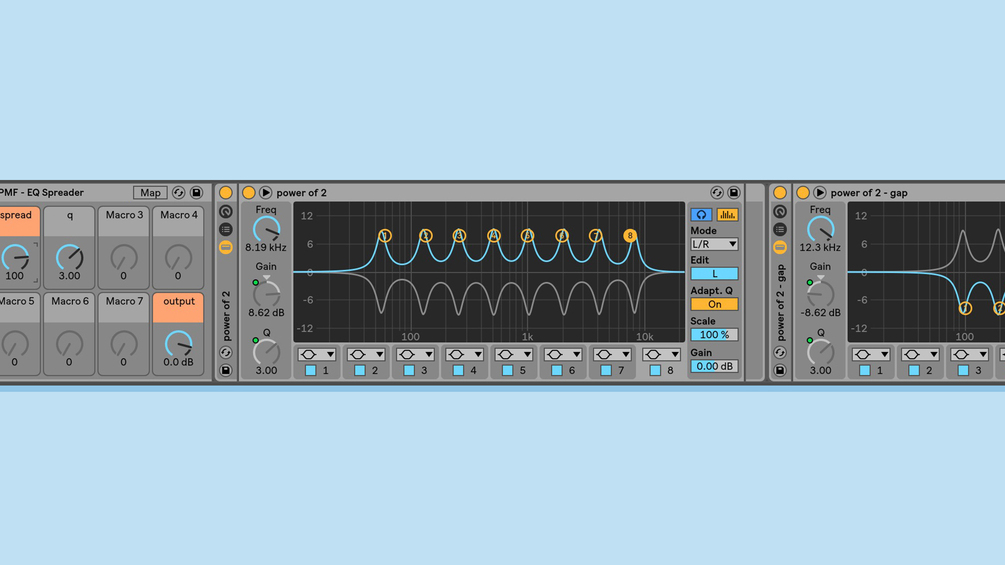Click the output Gain 0.00 dB field

(x=714, y=366)
